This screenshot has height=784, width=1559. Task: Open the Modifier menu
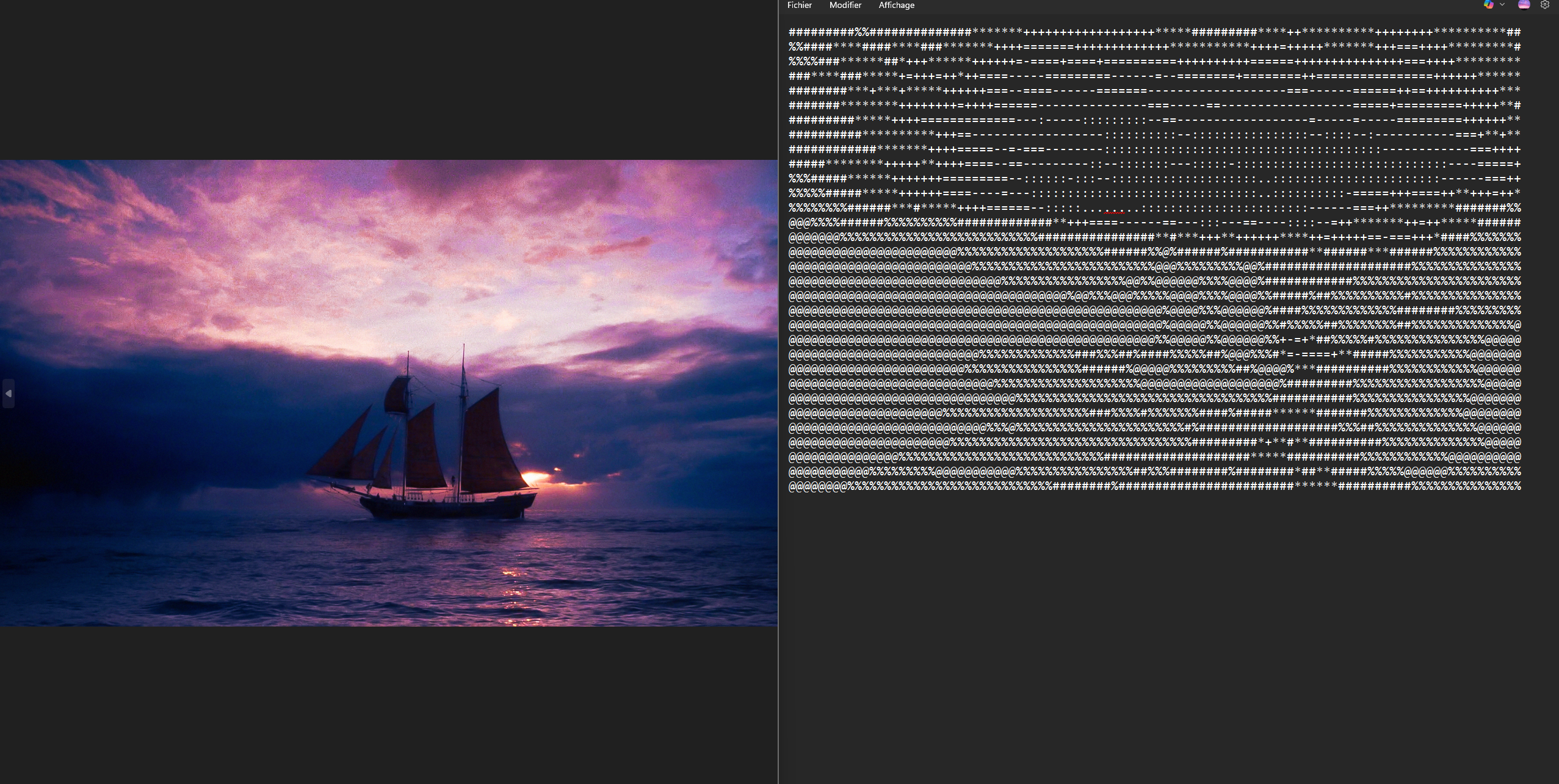pyautogui.click(x=845, y=5)
